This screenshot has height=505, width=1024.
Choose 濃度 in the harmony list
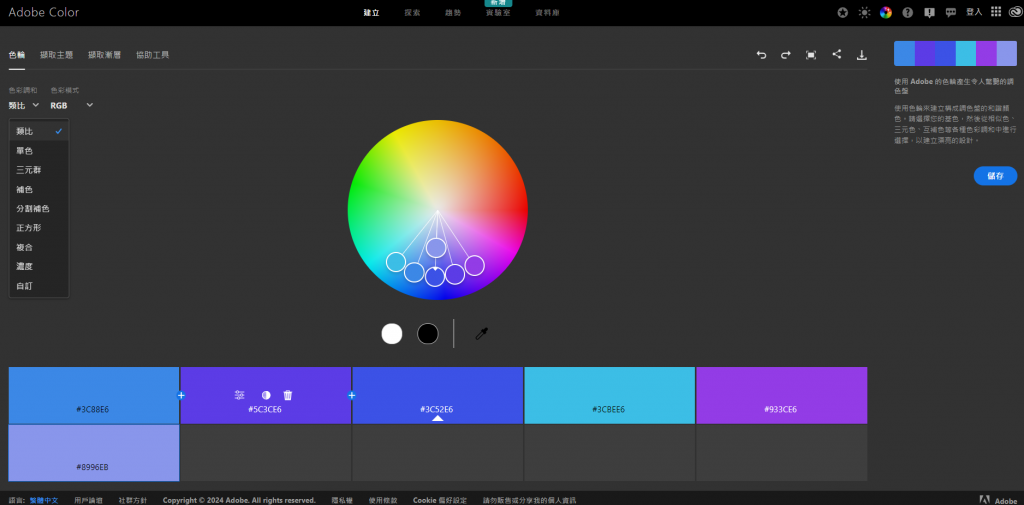[39, 267]
